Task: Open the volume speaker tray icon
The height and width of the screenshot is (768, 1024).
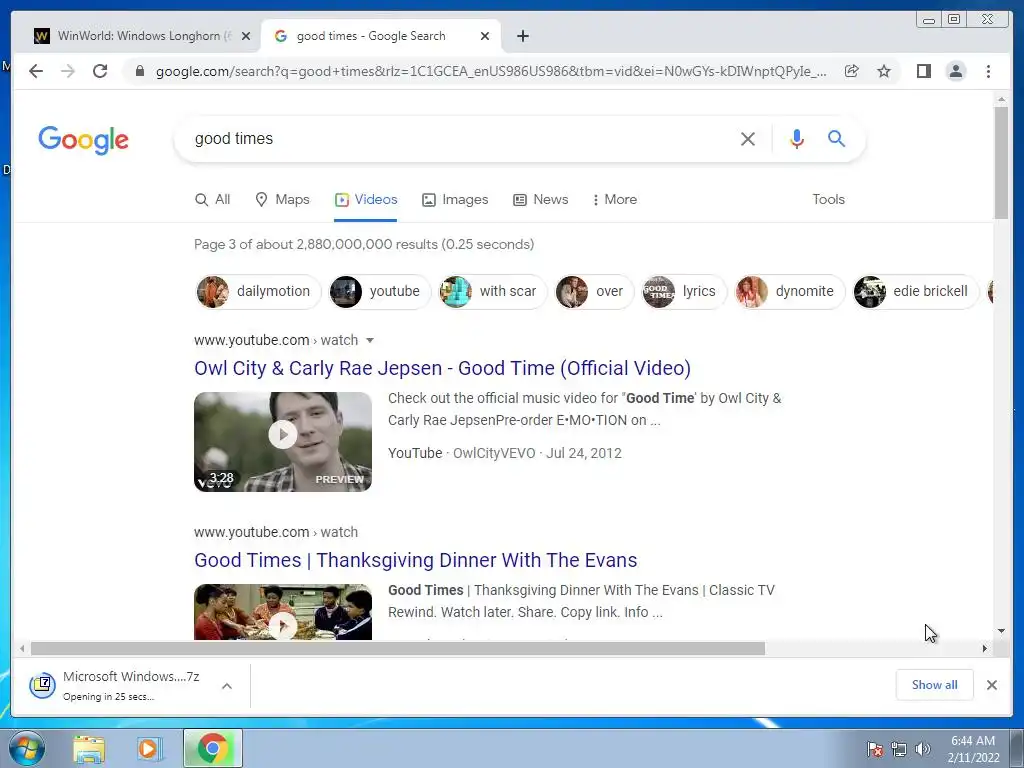Action: click(923, 749)
